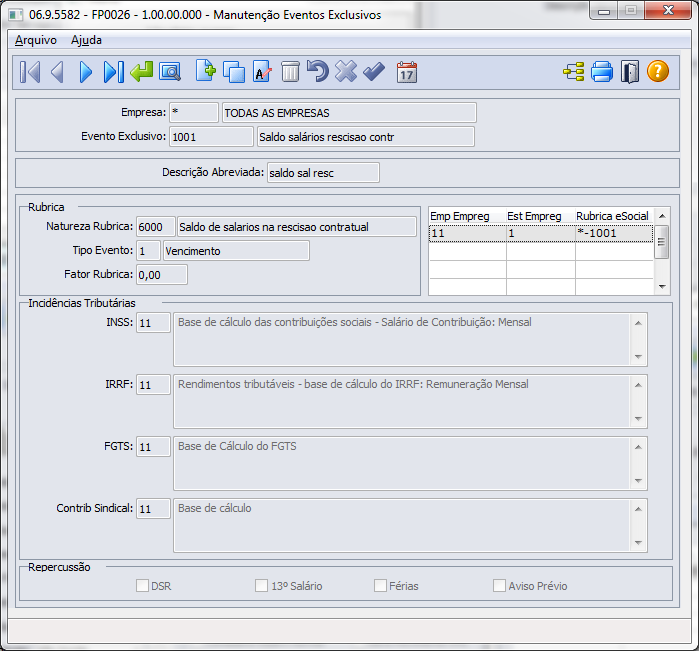
Task: Go to previous record arrow
Action: coord(58,72)
